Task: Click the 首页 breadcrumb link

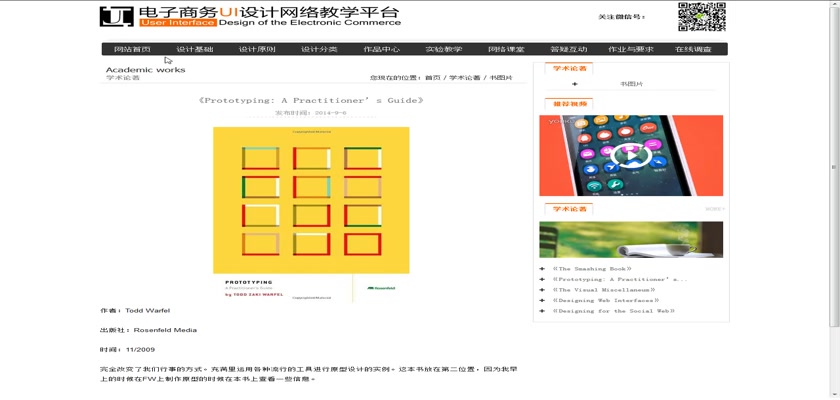Action: (x=432, y=78)
